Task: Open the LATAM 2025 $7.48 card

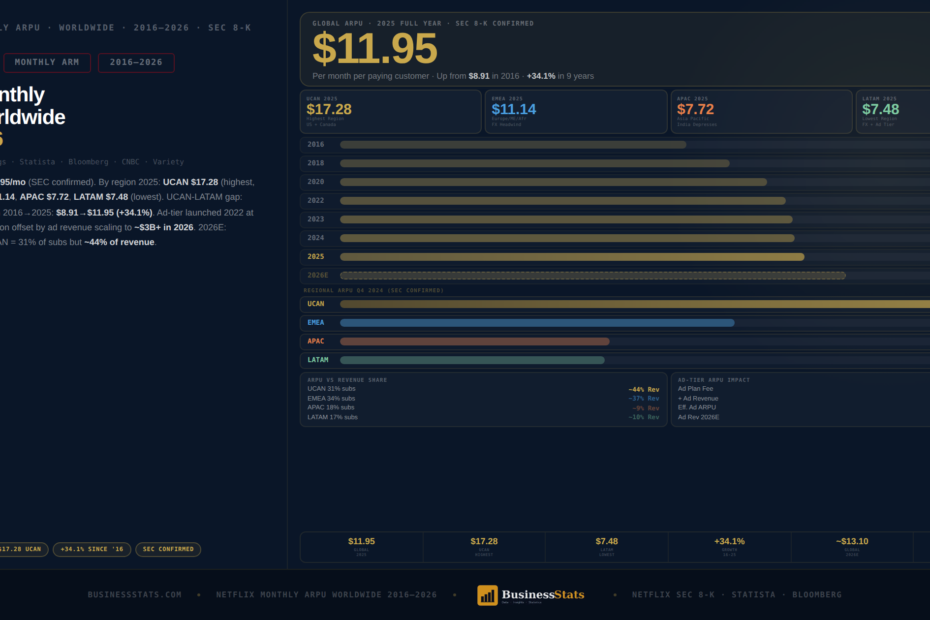Action: [893, 112]
